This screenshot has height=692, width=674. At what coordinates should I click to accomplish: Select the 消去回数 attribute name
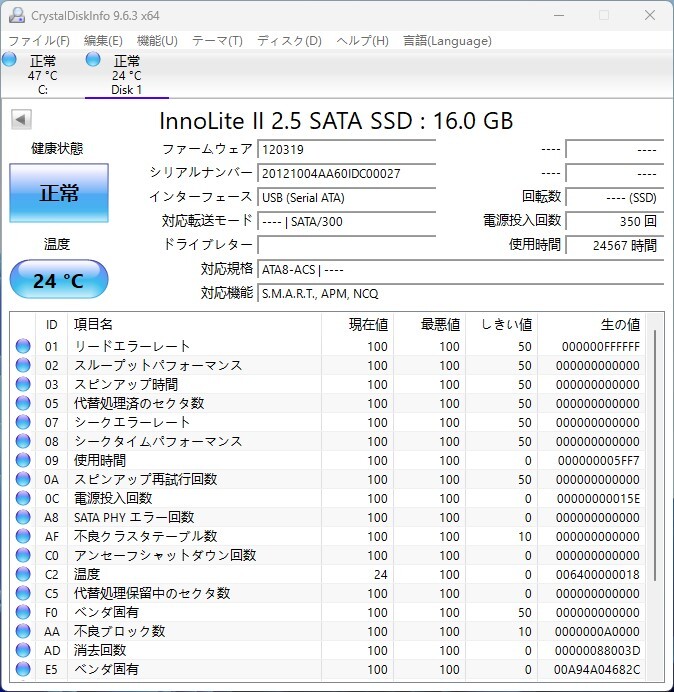(100, 650)
